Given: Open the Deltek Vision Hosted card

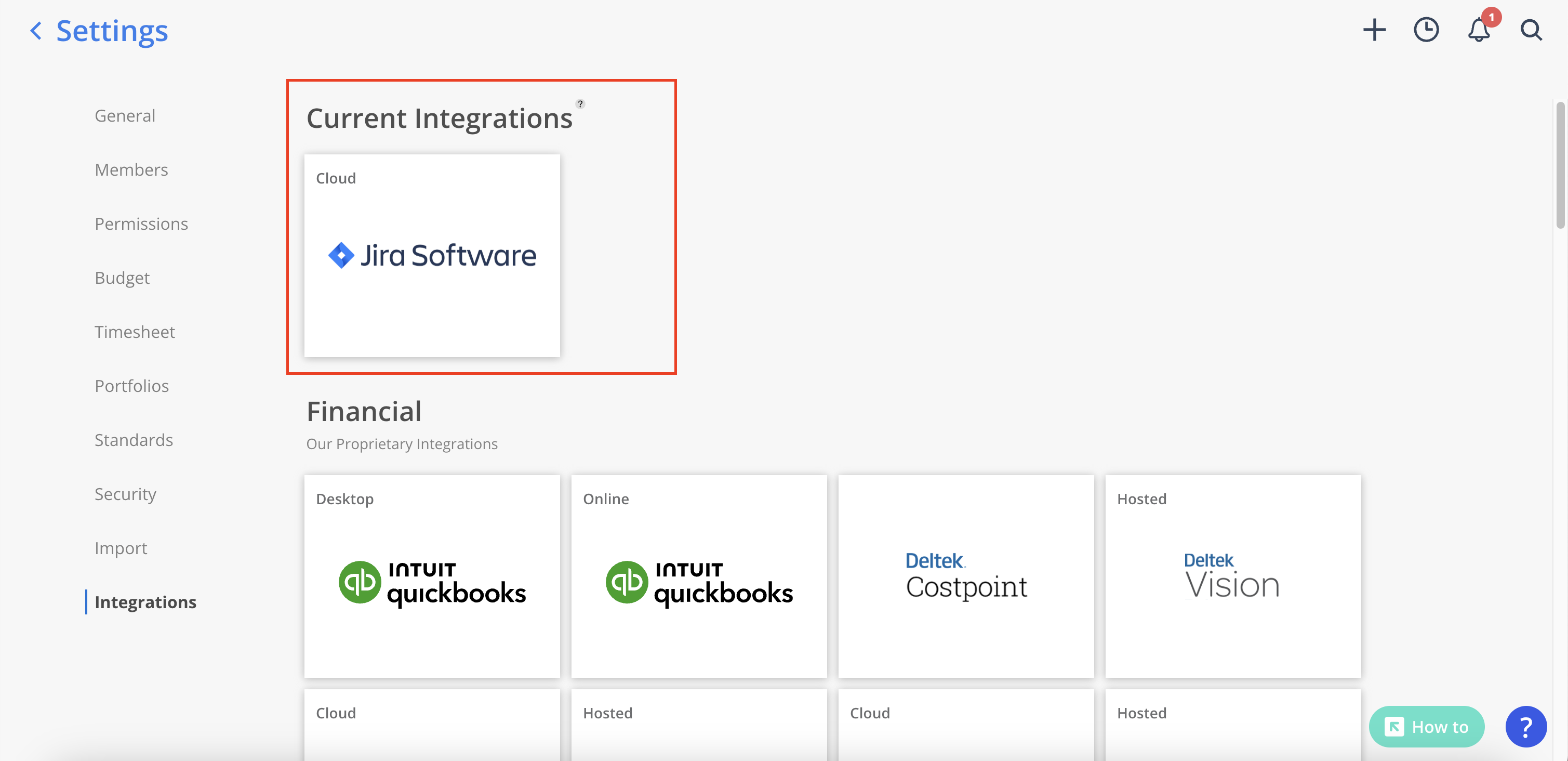Looking at the screenshot, I should coord(1232,575).
